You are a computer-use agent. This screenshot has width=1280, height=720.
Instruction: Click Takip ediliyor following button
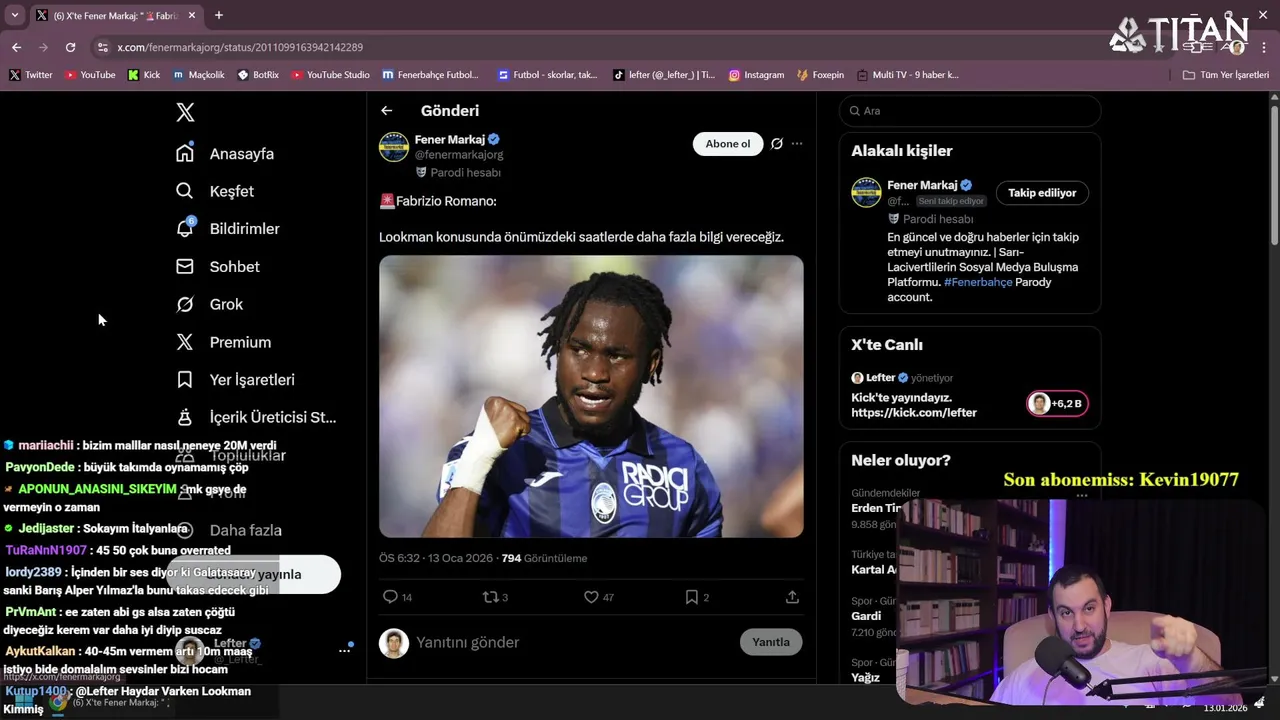[1042, 193]
